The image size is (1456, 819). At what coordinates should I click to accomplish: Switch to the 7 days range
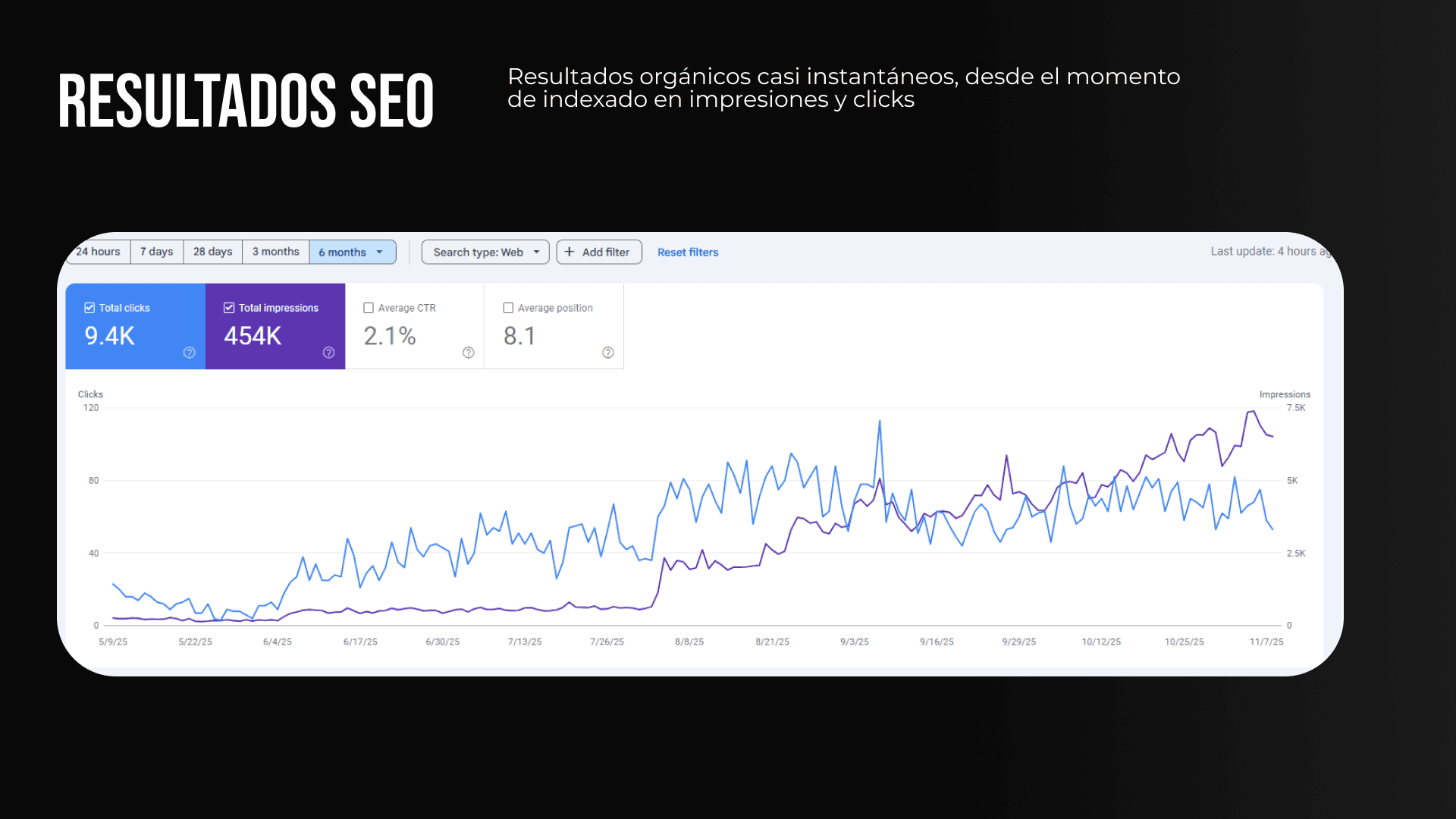pyautogui.click(x=157, y=252)
